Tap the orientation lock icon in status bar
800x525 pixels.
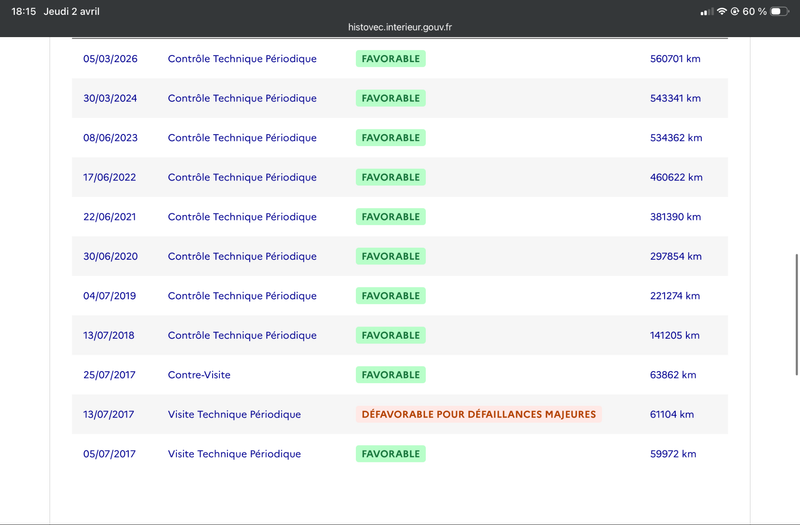pyautogui.click(x=735, y=11)
